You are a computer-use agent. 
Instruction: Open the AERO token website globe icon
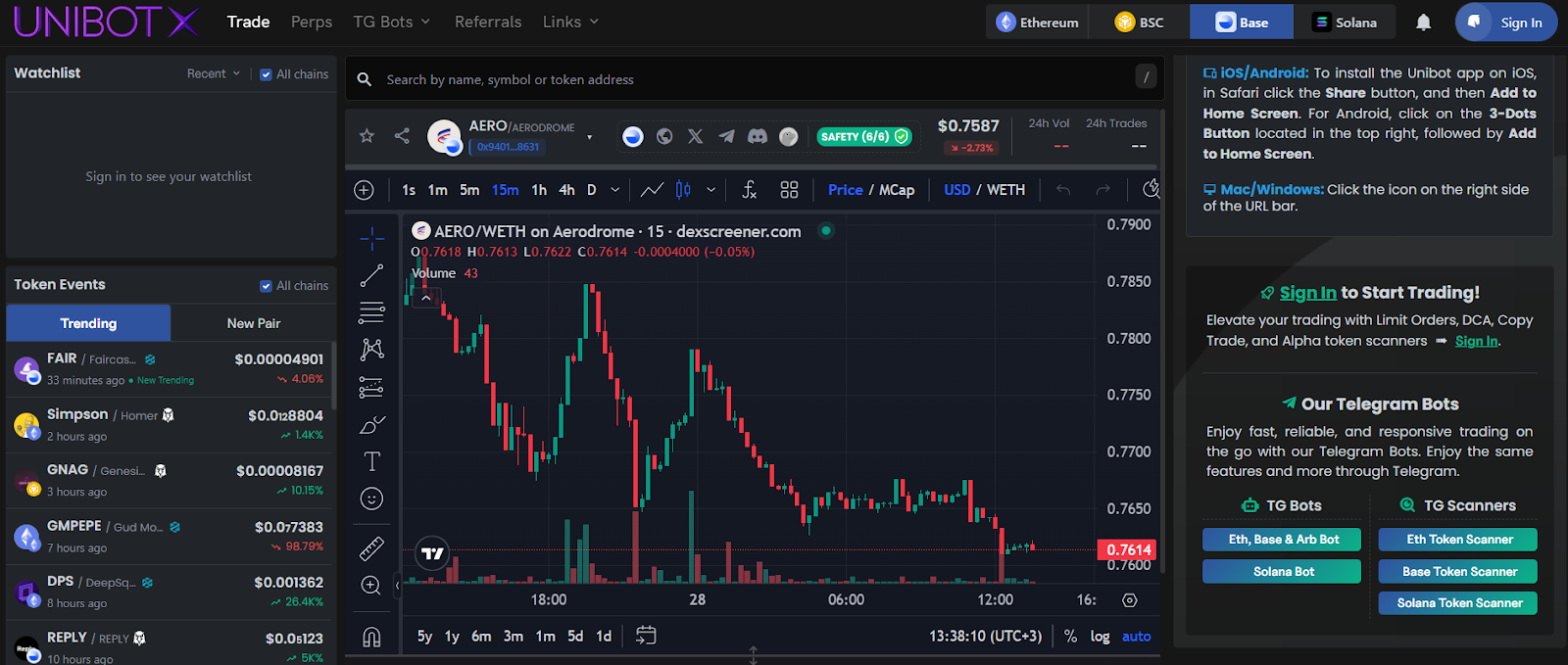coord(664,136)
